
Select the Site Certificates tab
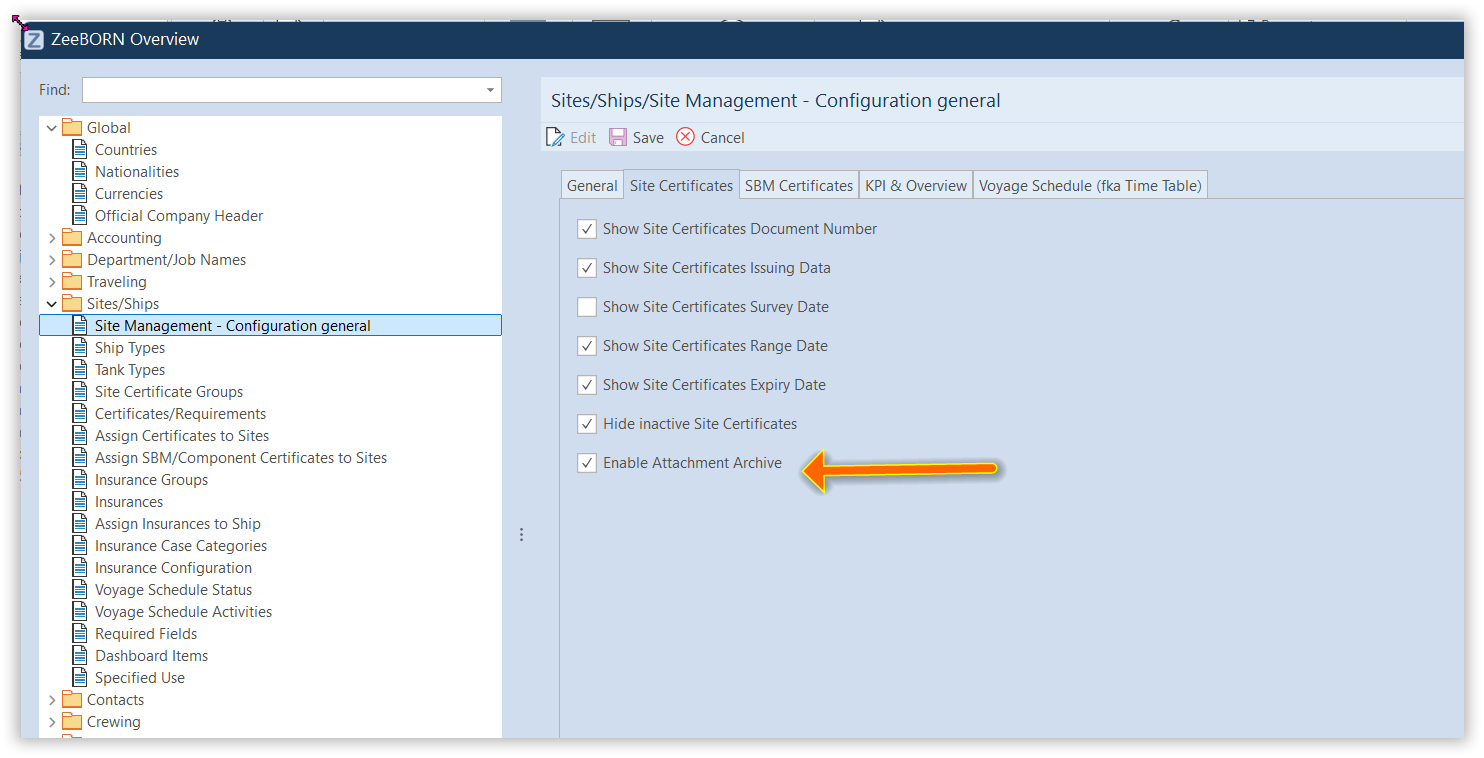681,185
